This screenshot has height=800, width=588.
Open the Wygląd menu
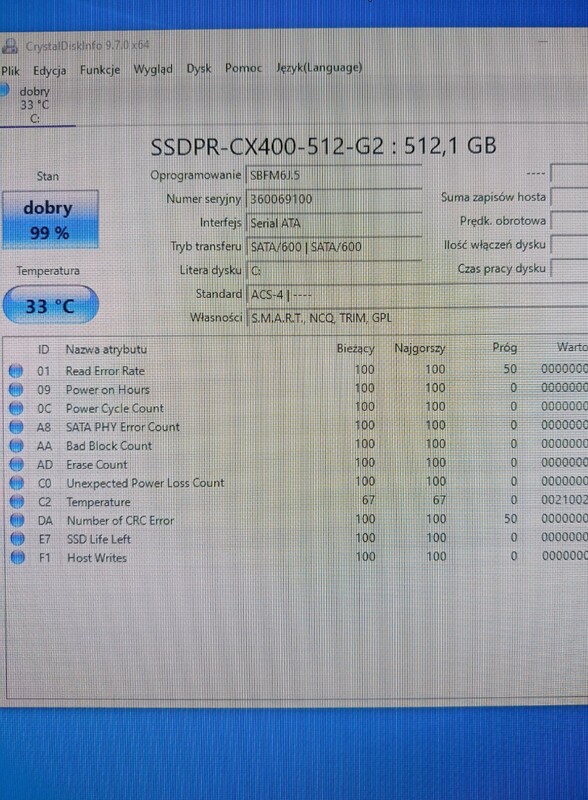[153, 69]
